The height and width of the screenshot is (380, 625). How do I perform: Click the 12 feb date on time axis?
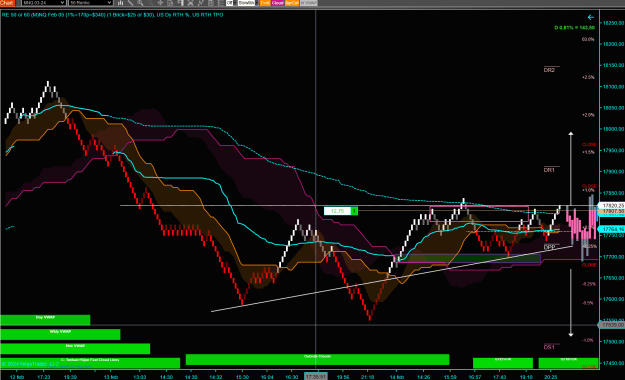pos(17,377)
